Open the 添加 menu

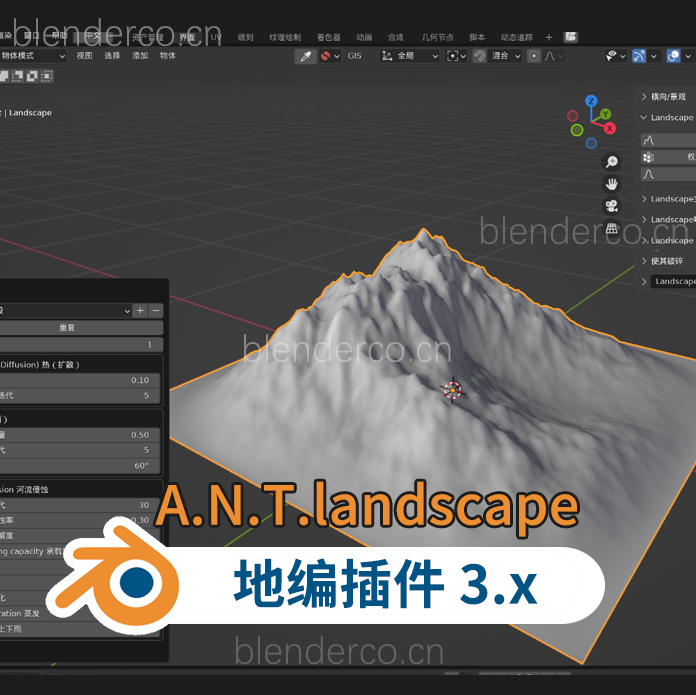[x=140, y=56]
